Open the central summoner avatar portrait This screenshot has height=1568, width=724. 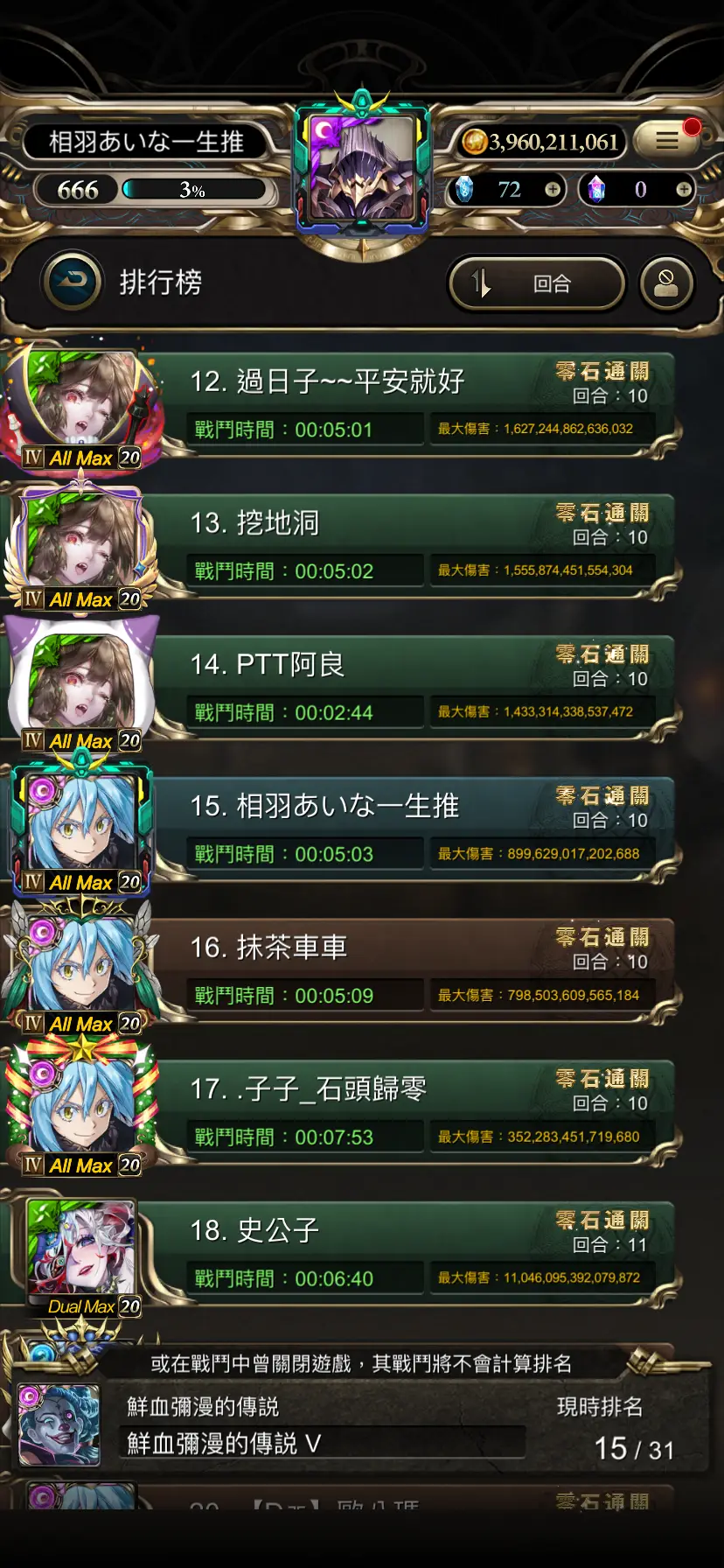[361, 167]
